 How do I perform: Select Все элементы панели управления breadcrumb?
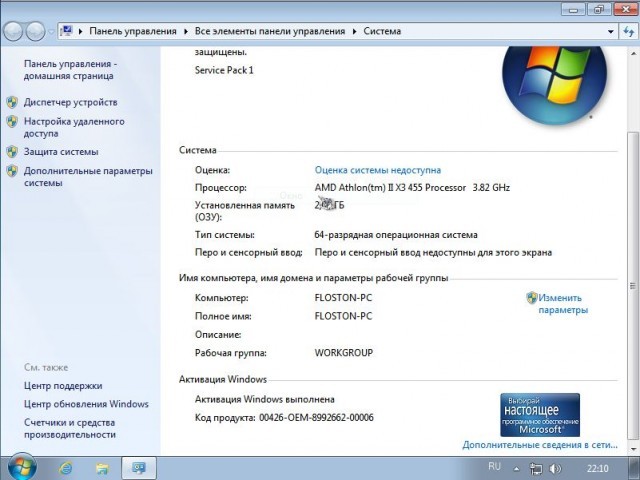click(270, 31)
